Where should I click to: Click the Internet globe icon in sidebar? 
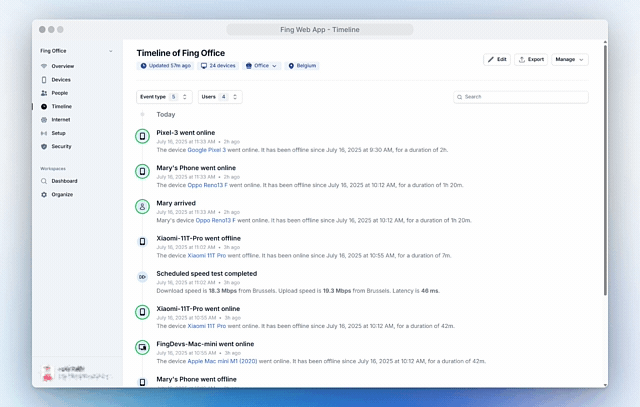pos(44,120)
